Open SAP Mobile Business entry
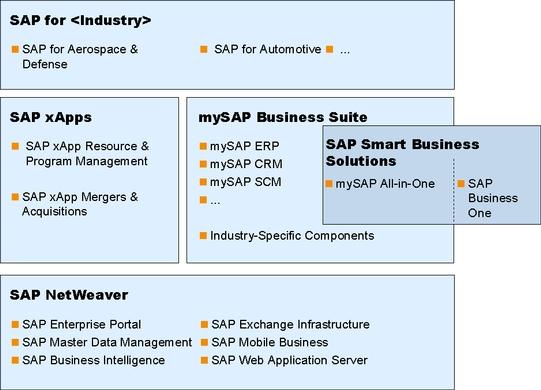Image resolution: width=541 pixels, height=390 pixels. pos(270,342)
